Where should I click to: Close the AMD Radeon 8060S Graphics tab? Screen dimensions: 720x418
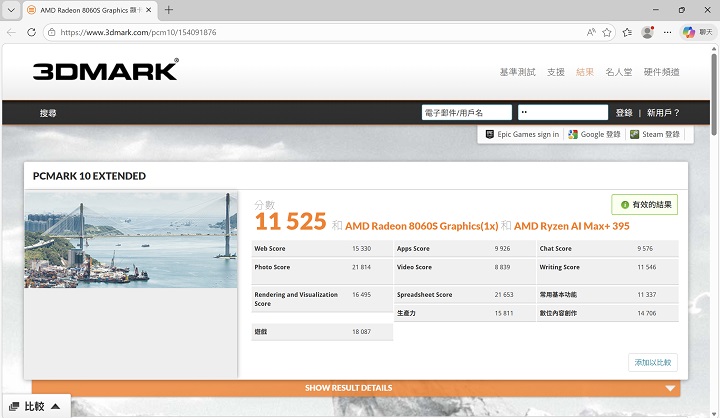click(x=148, y=10)
